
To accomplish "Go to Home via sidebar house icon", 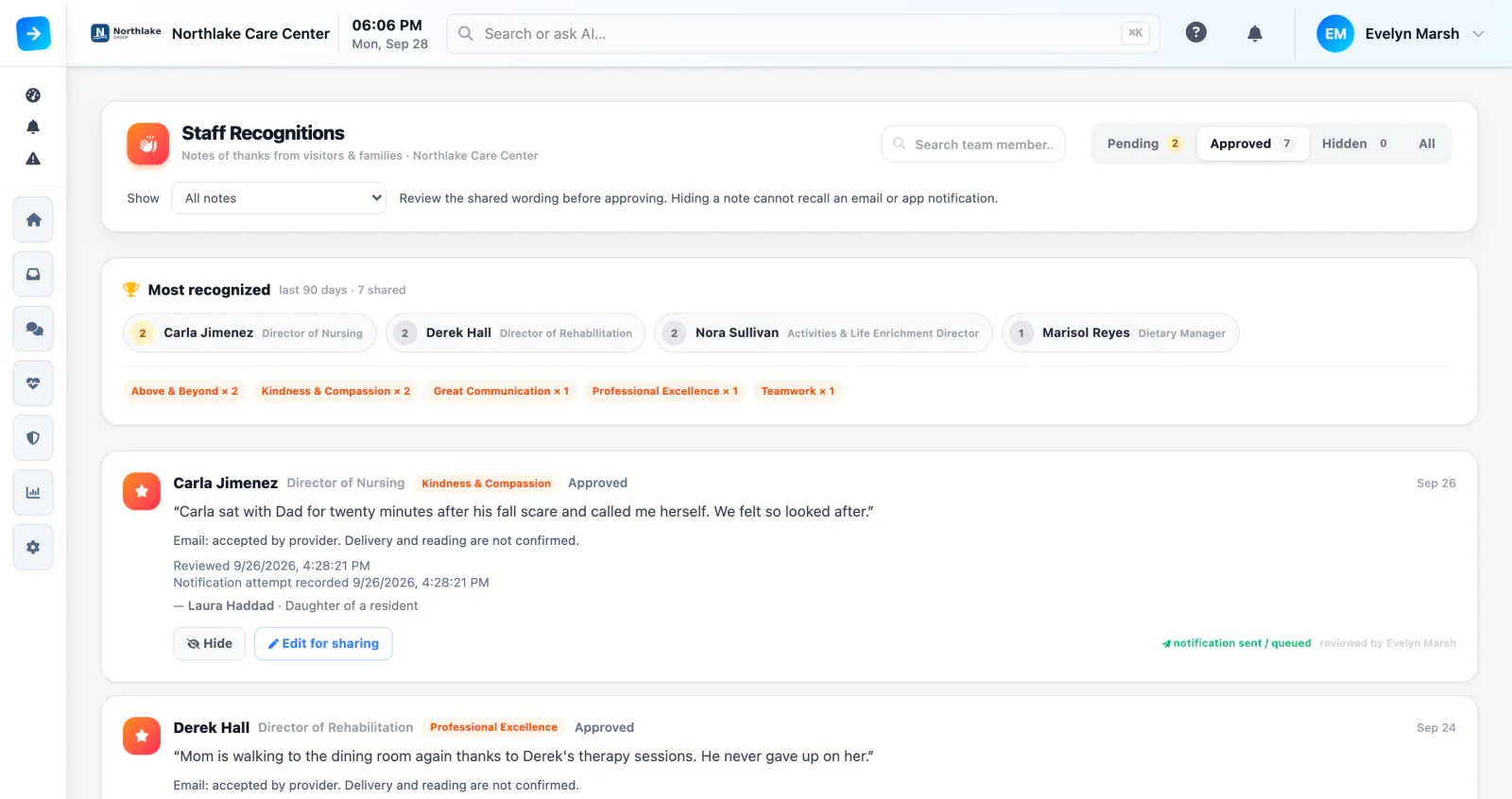I will (33, 220).
